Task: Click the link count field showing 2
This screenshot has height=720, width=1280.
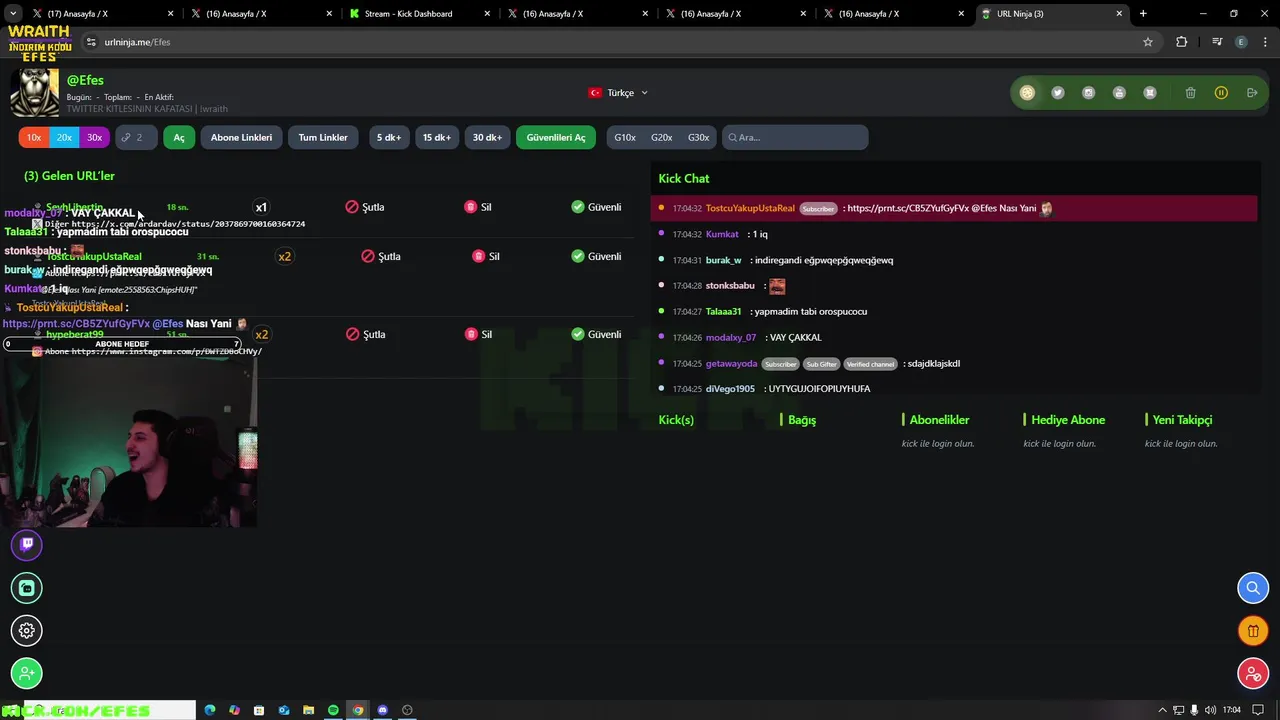Action: (136, 137)
